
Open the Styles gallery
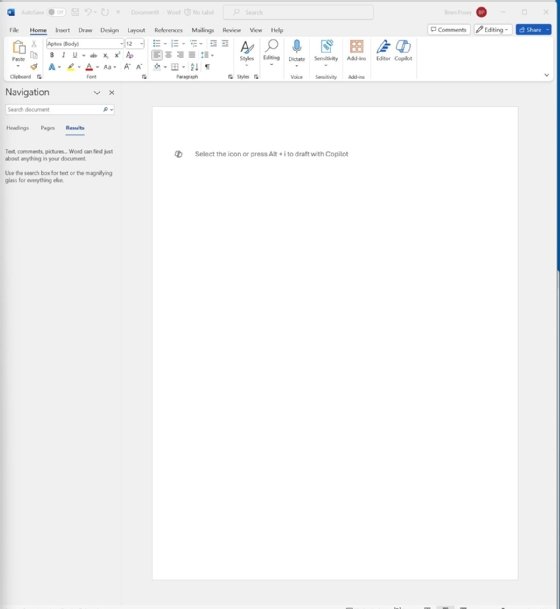click(x=247, y=51)
